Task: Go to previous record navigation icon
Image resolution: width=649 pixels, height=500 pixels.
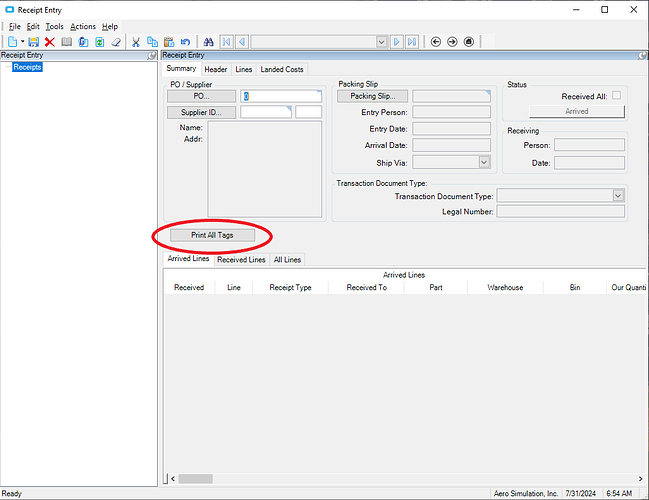Action: point(242,42)
